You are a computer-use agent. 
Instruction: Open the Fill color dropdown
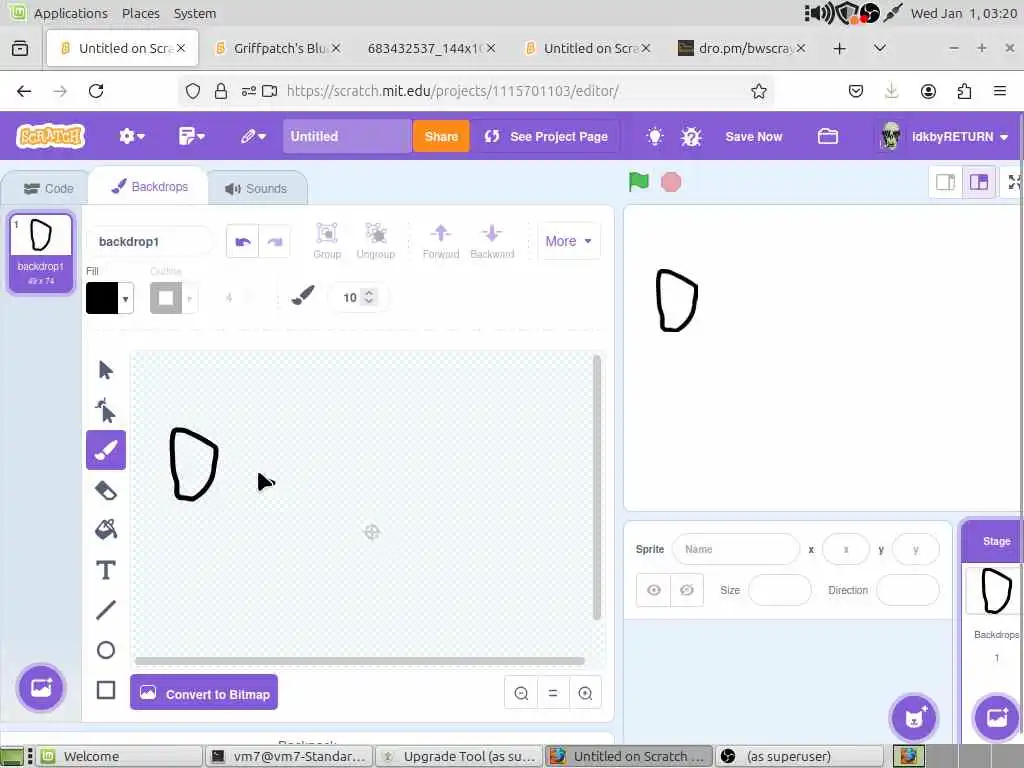pos(109,298)
